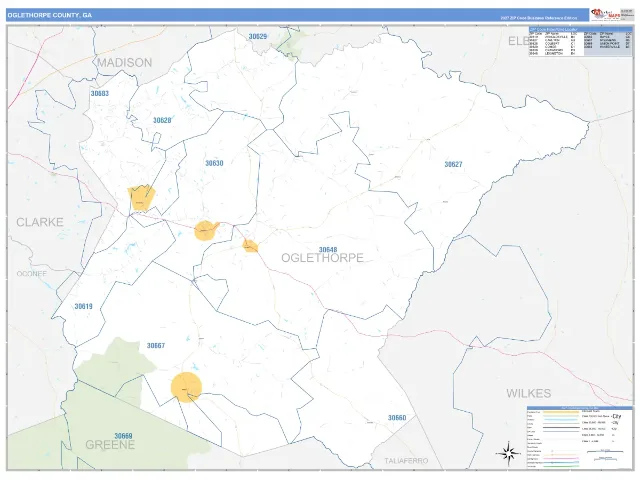Click the map publisher logo in the header
640x480 pixels.
click(x=606, y=15)
